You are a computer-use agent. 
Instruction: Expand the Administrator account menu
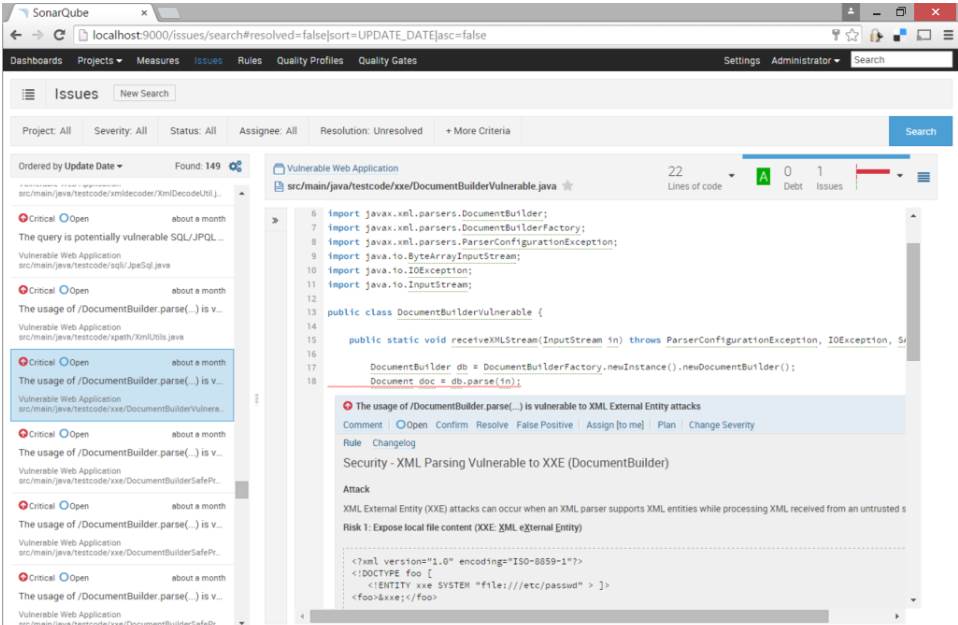click(x=805, y=61)
